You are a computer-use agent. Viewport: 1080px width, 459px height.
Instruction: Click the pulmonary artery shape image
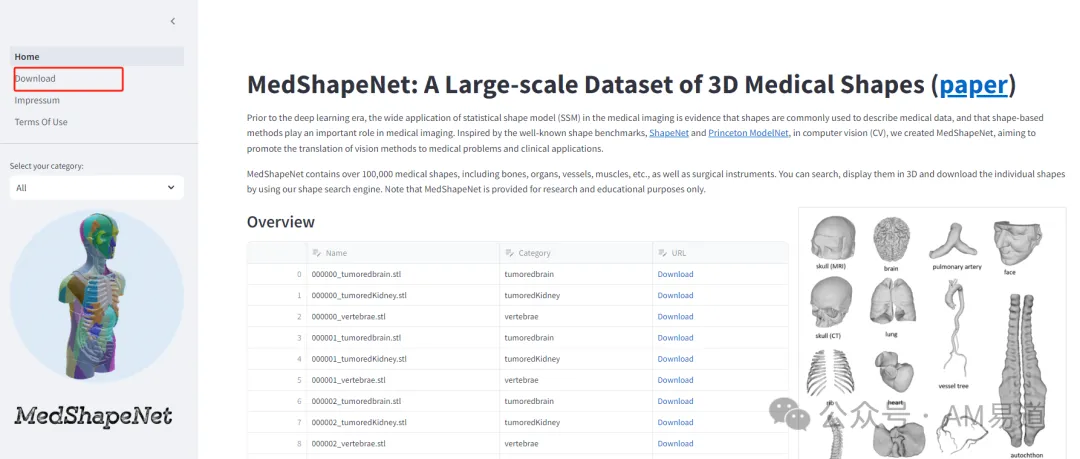pos(954,242)
